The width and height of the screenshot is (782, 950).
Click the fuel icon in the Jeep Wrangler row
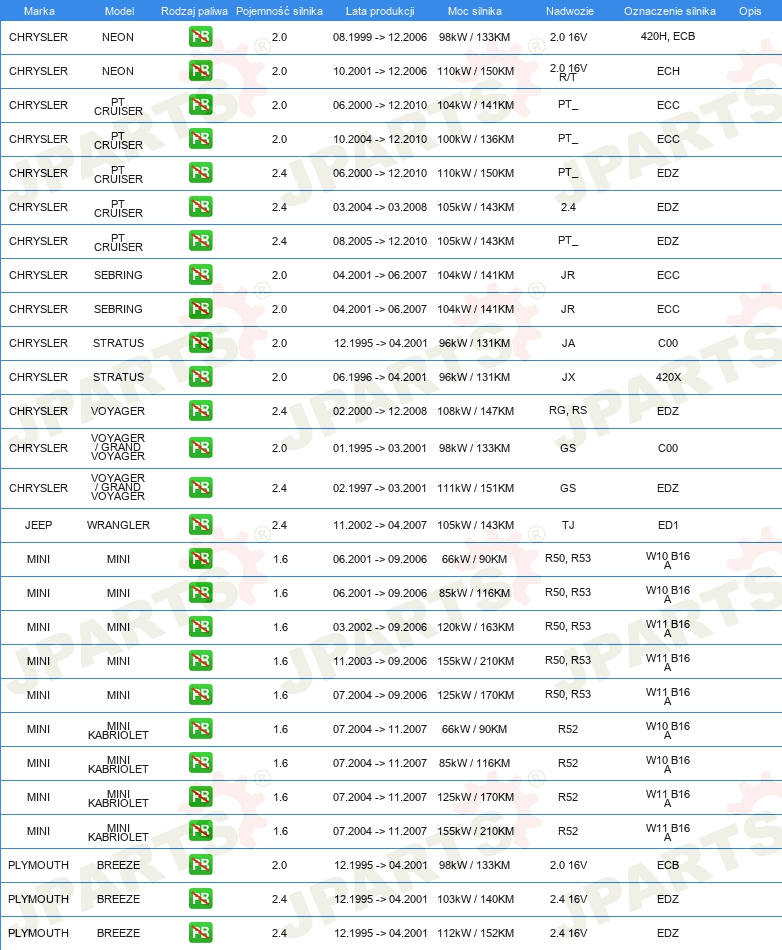pos(200,525)
